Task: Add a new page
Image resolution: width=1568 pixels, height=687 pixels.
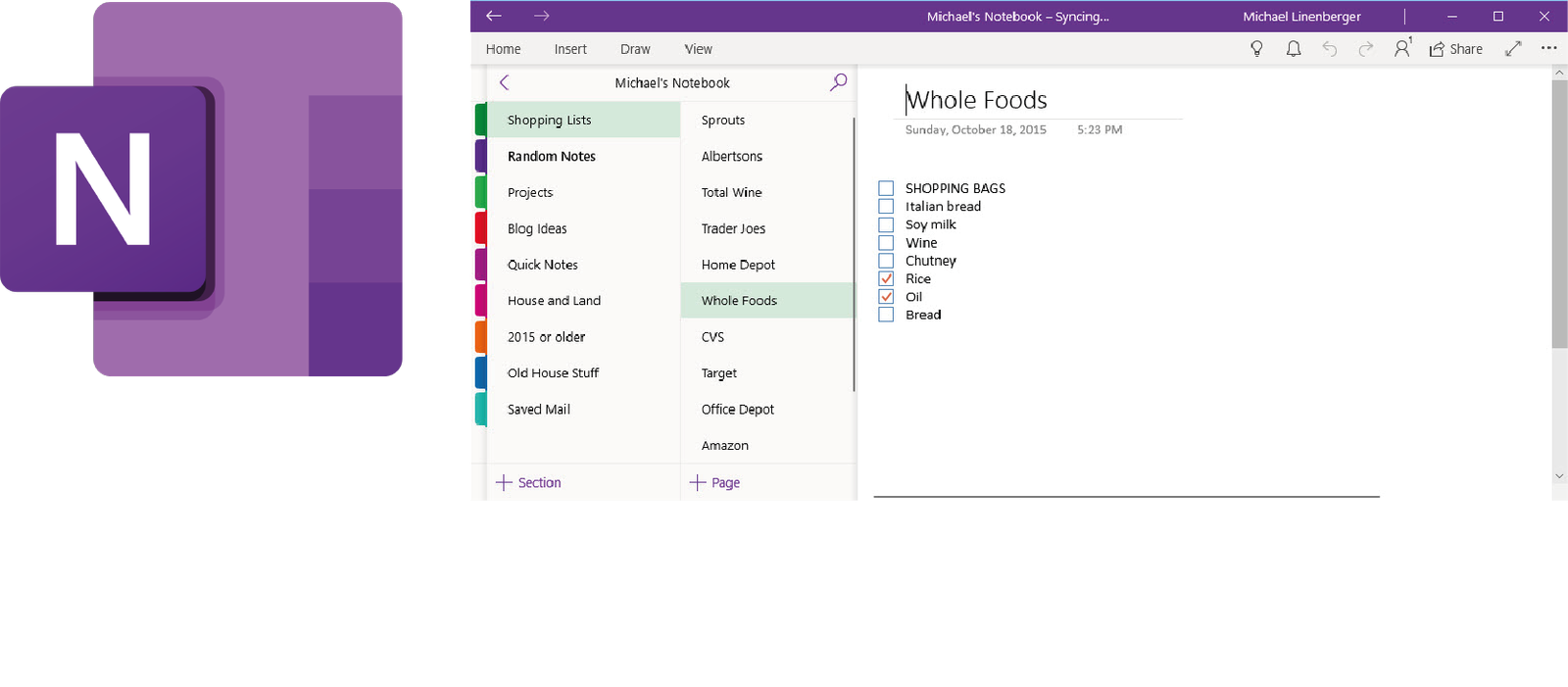Action: pos(715,482)
